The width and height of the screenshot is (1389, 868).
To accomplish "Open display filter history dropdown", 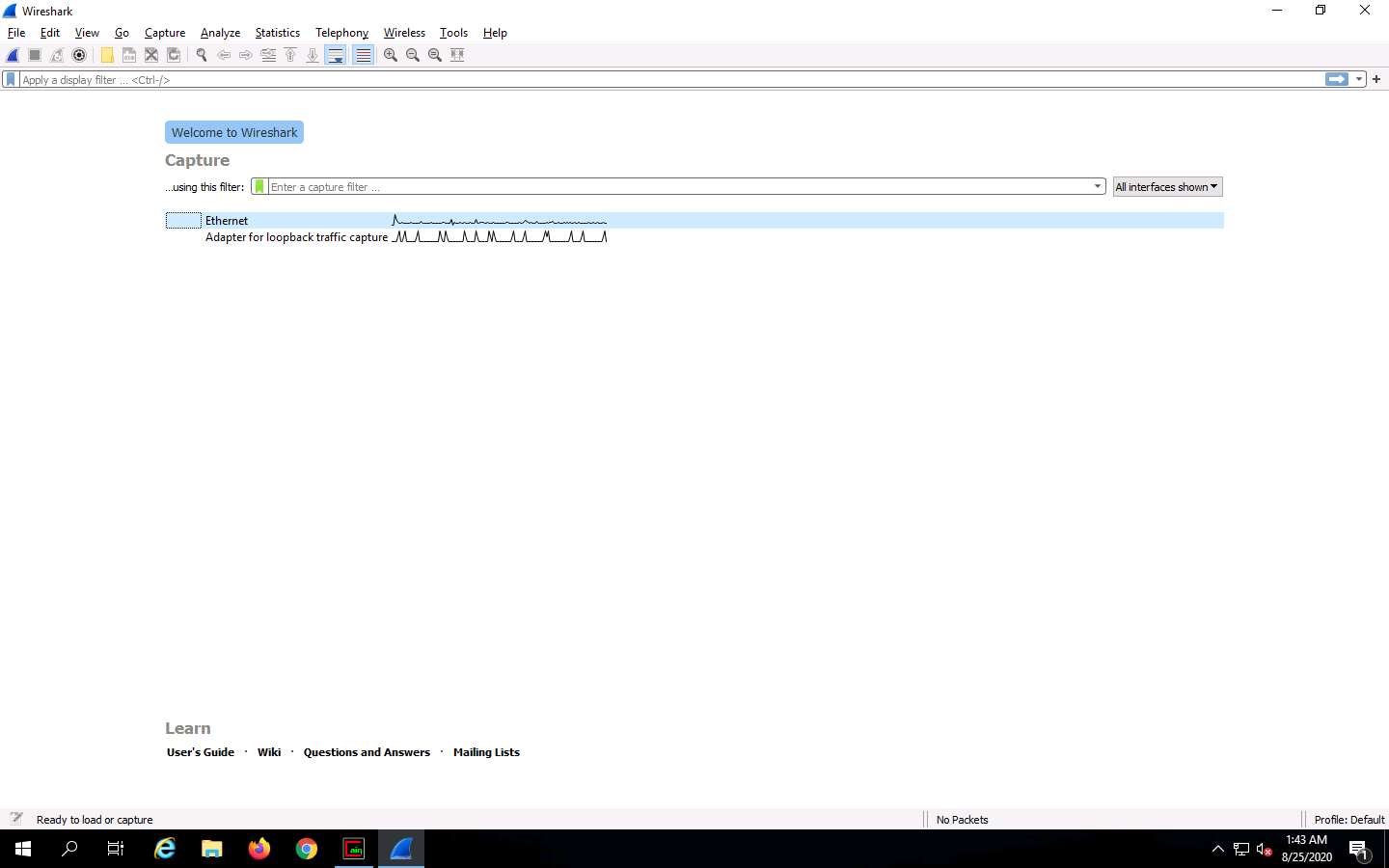I will (1359, 80).
